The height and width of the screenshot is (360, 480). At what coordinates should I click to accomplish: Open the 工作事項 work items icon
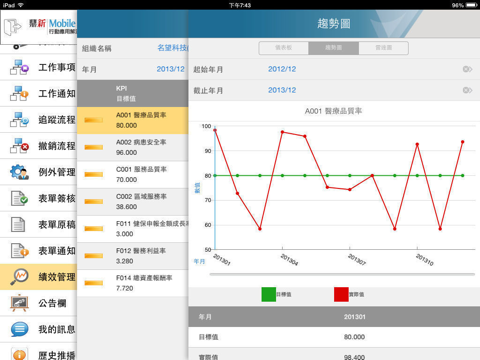point(19,67)
